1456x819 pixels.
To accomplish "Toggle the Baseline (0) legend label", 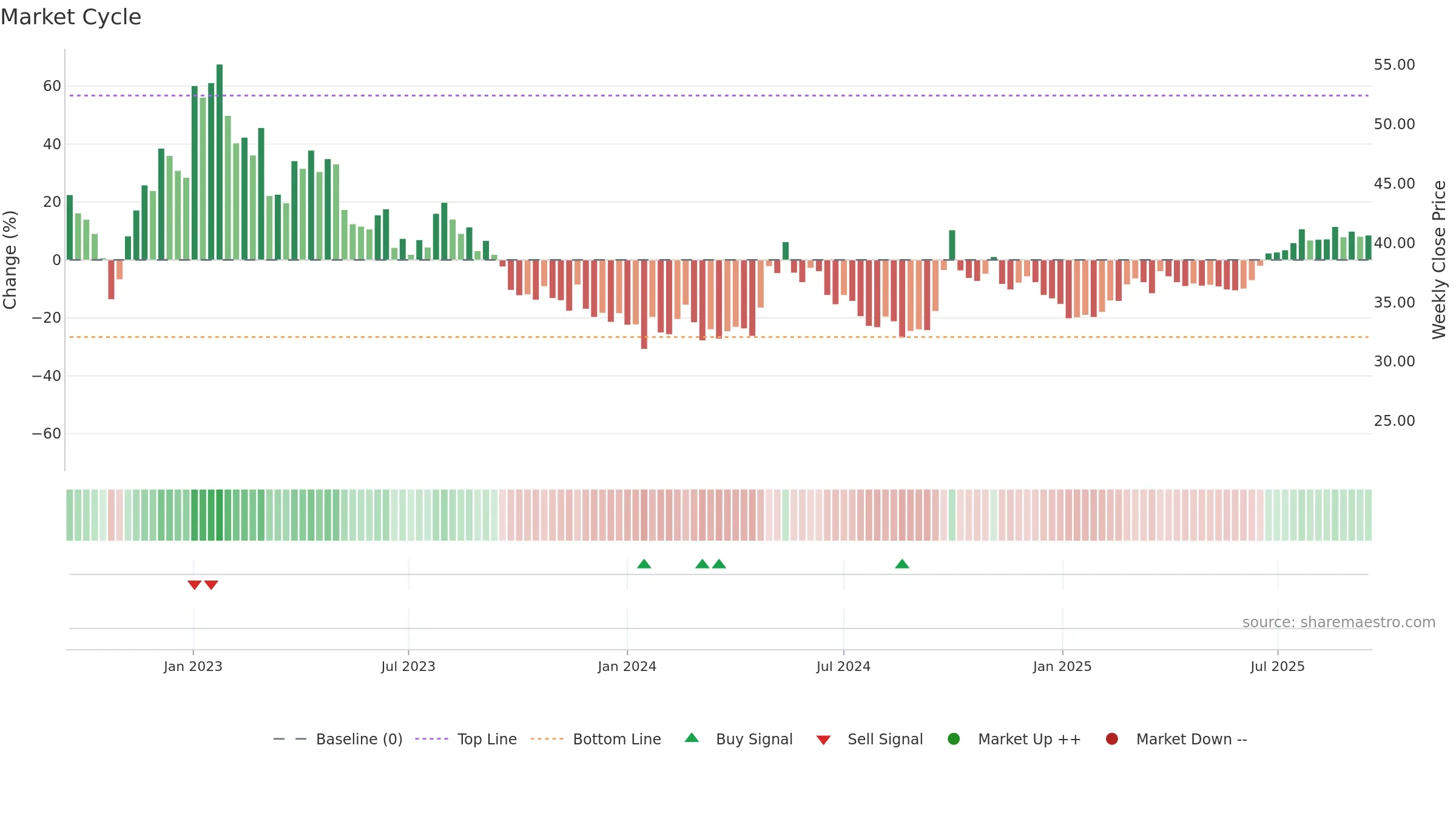I will pos(359,739).
